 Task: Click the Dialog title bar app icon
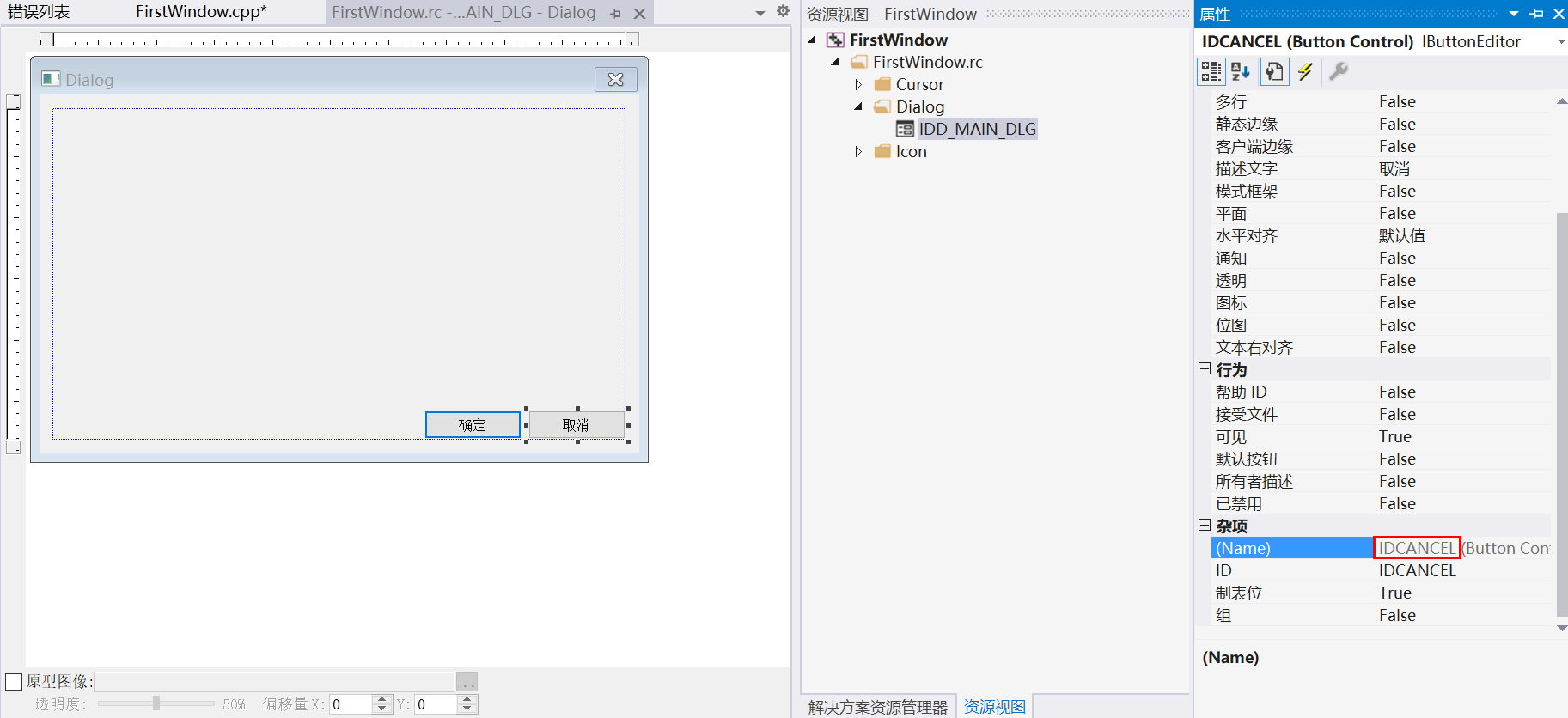[x=51, y=79]
